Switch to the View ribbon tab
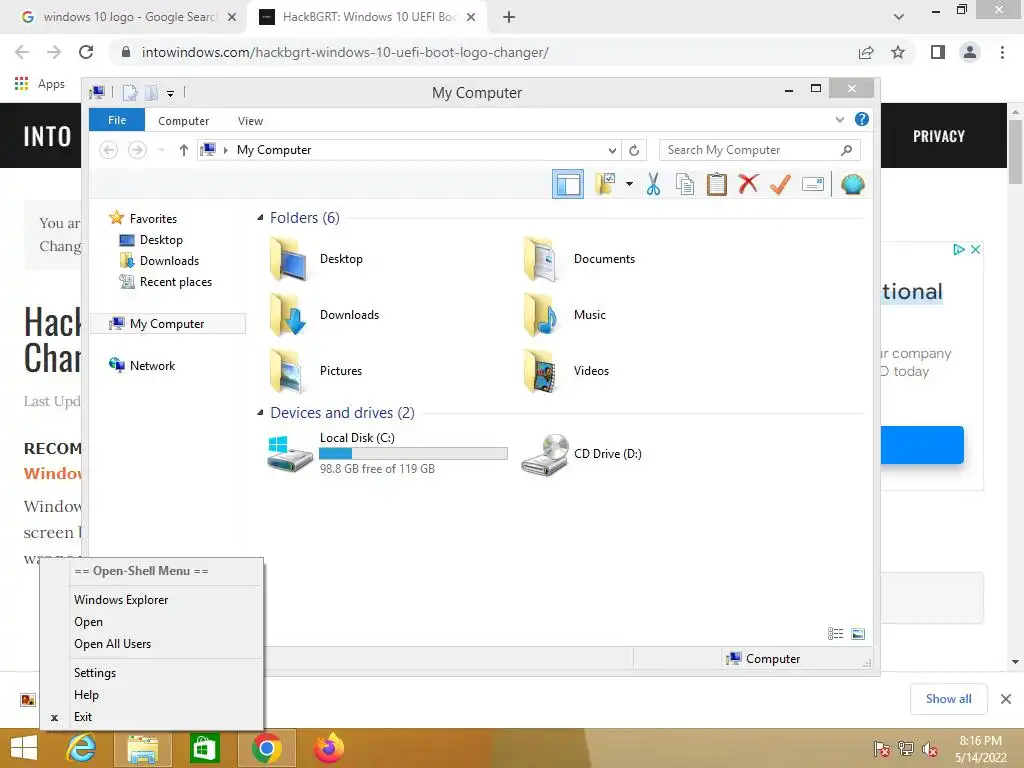Viewport: 1024px width, 768px height. point(250,121)
